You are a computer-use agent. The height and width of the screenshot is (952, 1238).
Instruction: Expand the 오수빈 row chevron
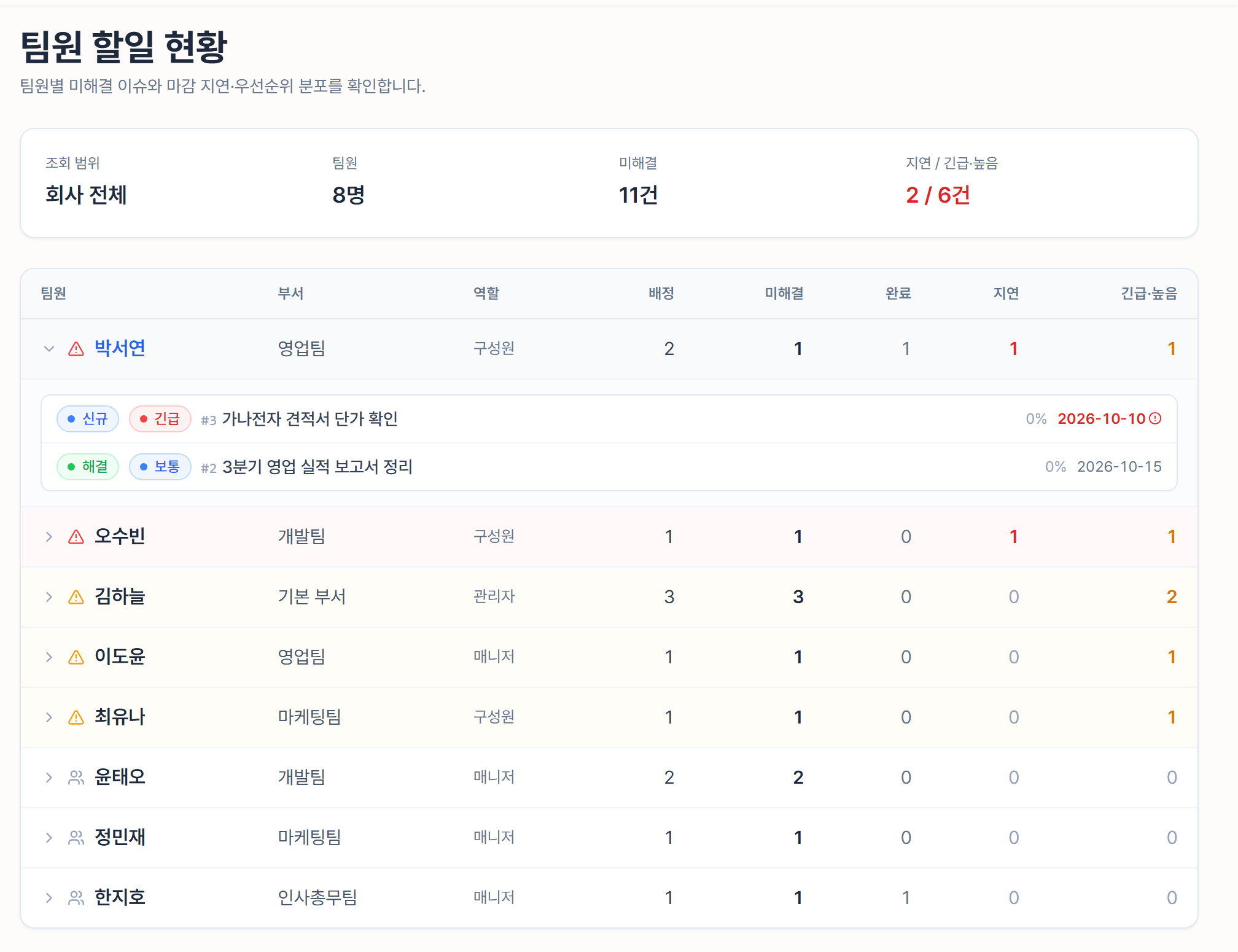click(49, 537)
